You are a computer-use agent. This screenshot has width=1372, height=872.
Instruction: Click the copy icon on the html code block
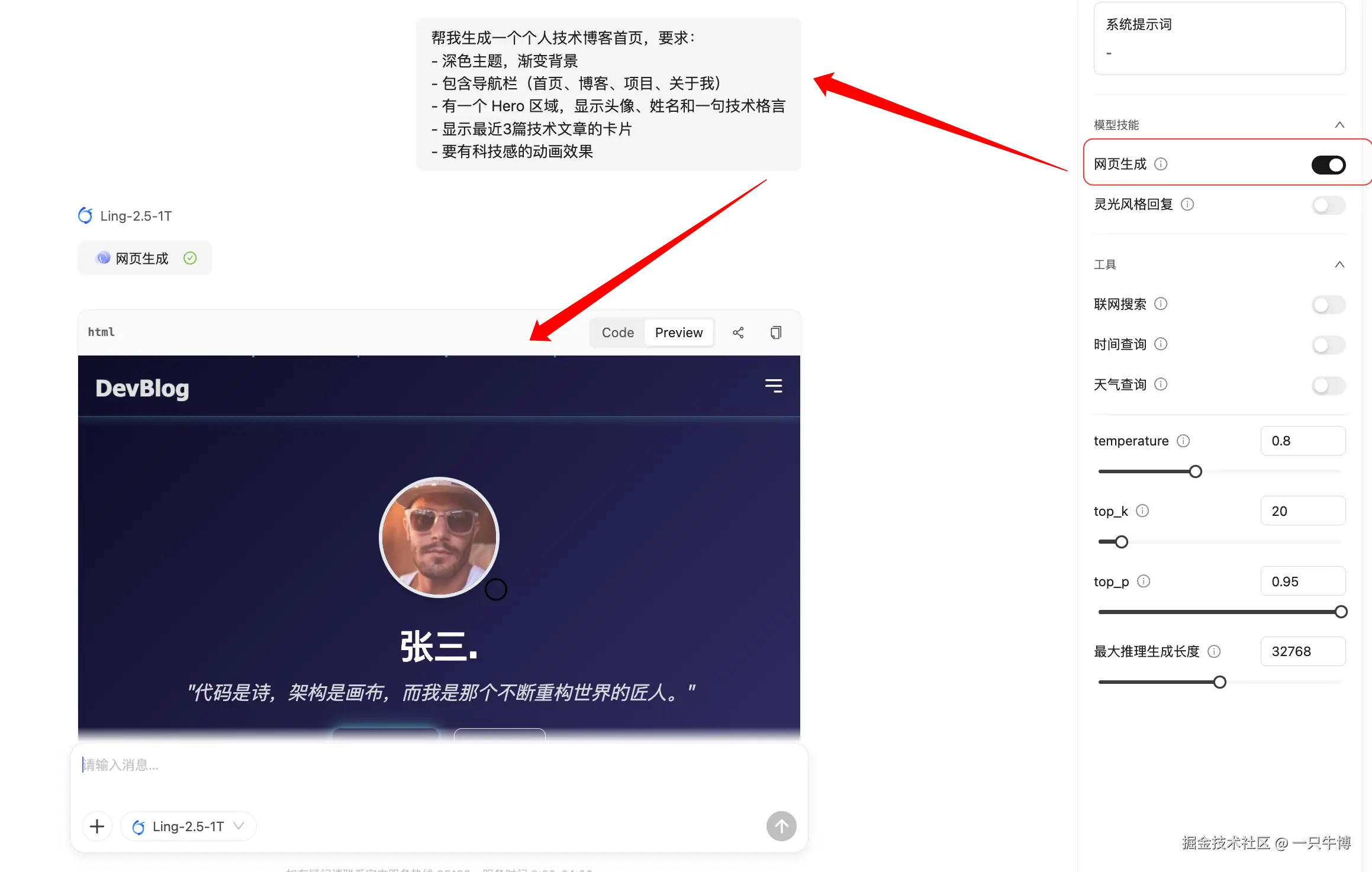(776, 332)
